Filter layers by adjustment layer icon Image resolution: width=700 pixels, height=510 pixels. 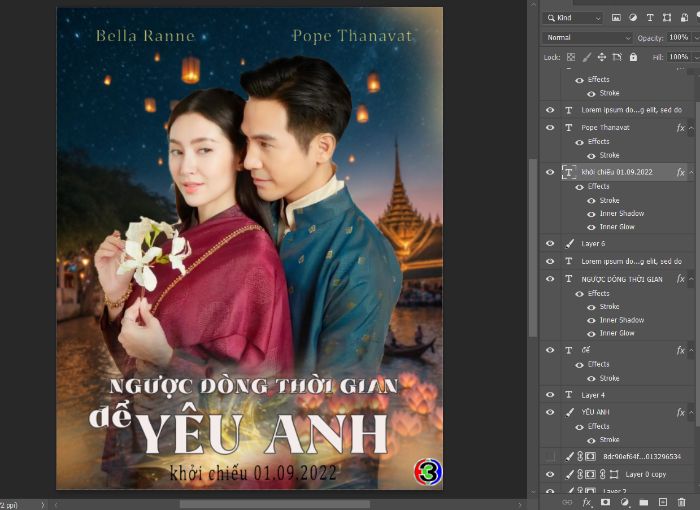pos(633,18)
